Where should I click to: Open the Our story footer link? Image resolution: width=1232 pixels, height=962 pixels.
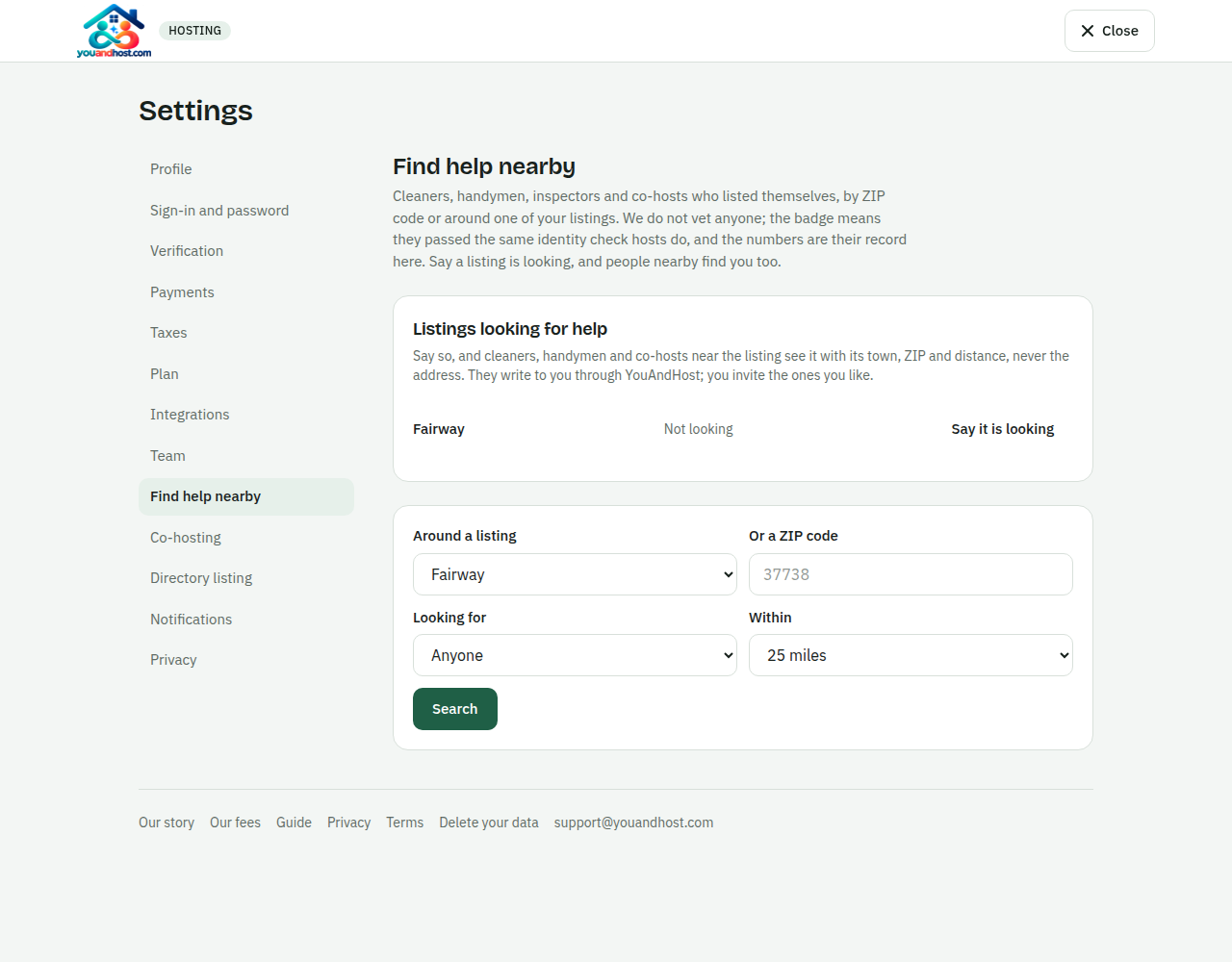click(167, 823)
